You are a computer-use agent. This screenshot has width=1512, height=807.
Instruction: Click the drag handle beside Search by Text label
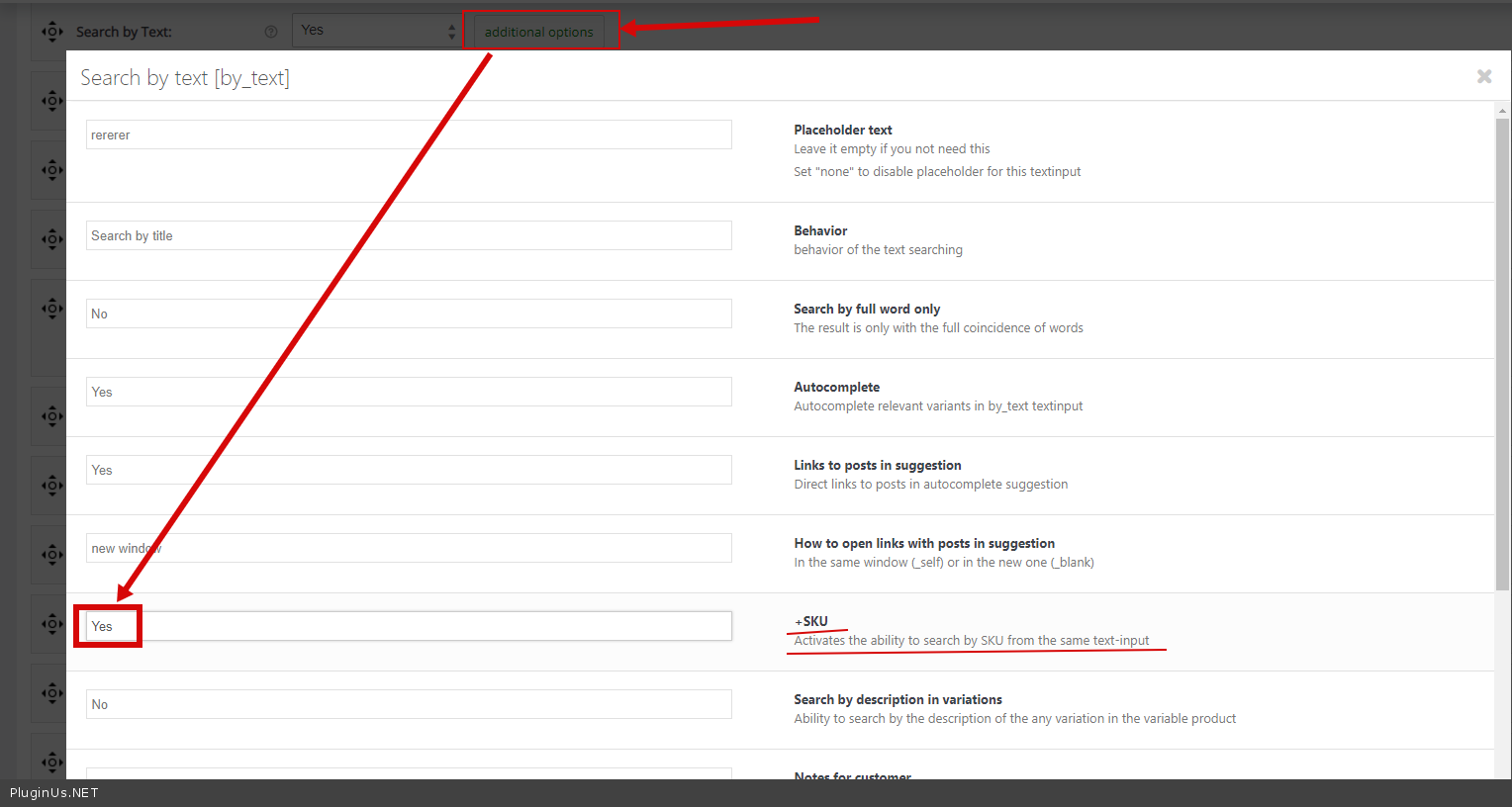click(x=51, y=32)
